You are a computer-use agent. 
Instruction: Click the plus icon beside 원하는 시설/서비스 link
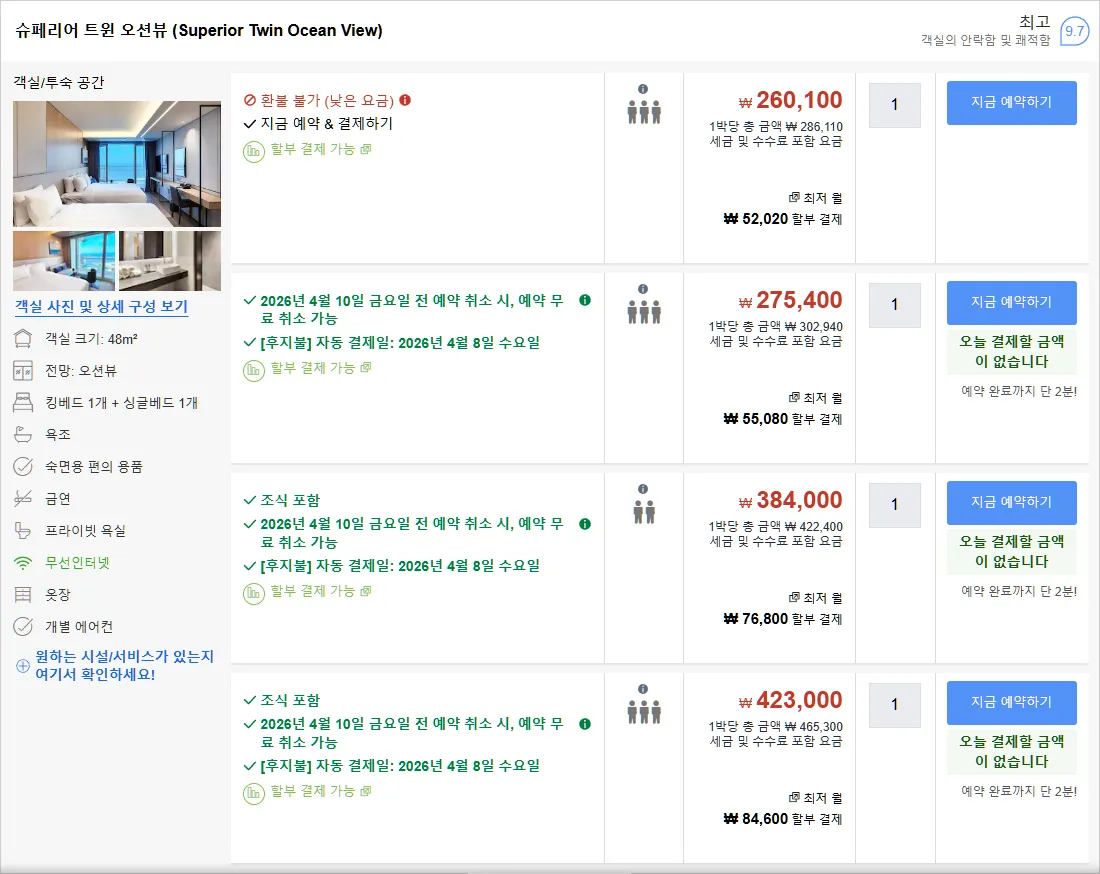tap(23, 666)
